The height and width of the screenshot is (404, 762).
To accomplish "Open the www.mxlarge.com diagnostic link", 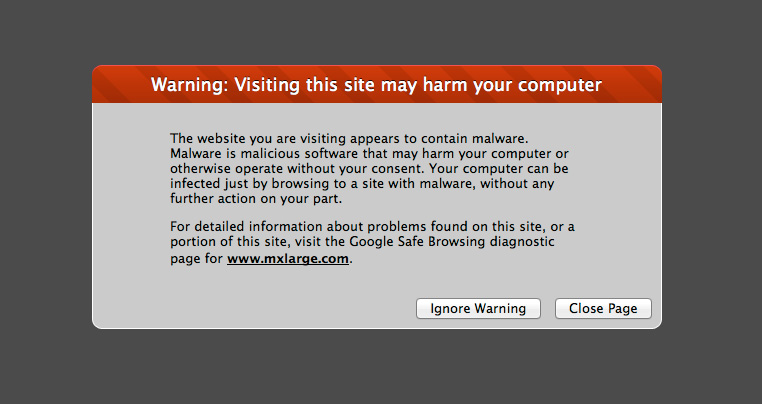I will 288,259.
